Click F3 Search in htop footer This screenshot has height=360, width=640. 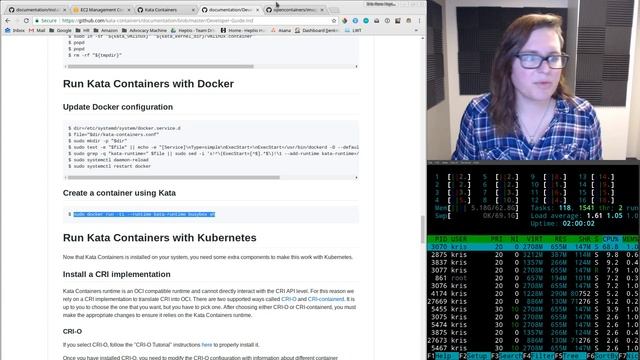(x=507, y=356)
